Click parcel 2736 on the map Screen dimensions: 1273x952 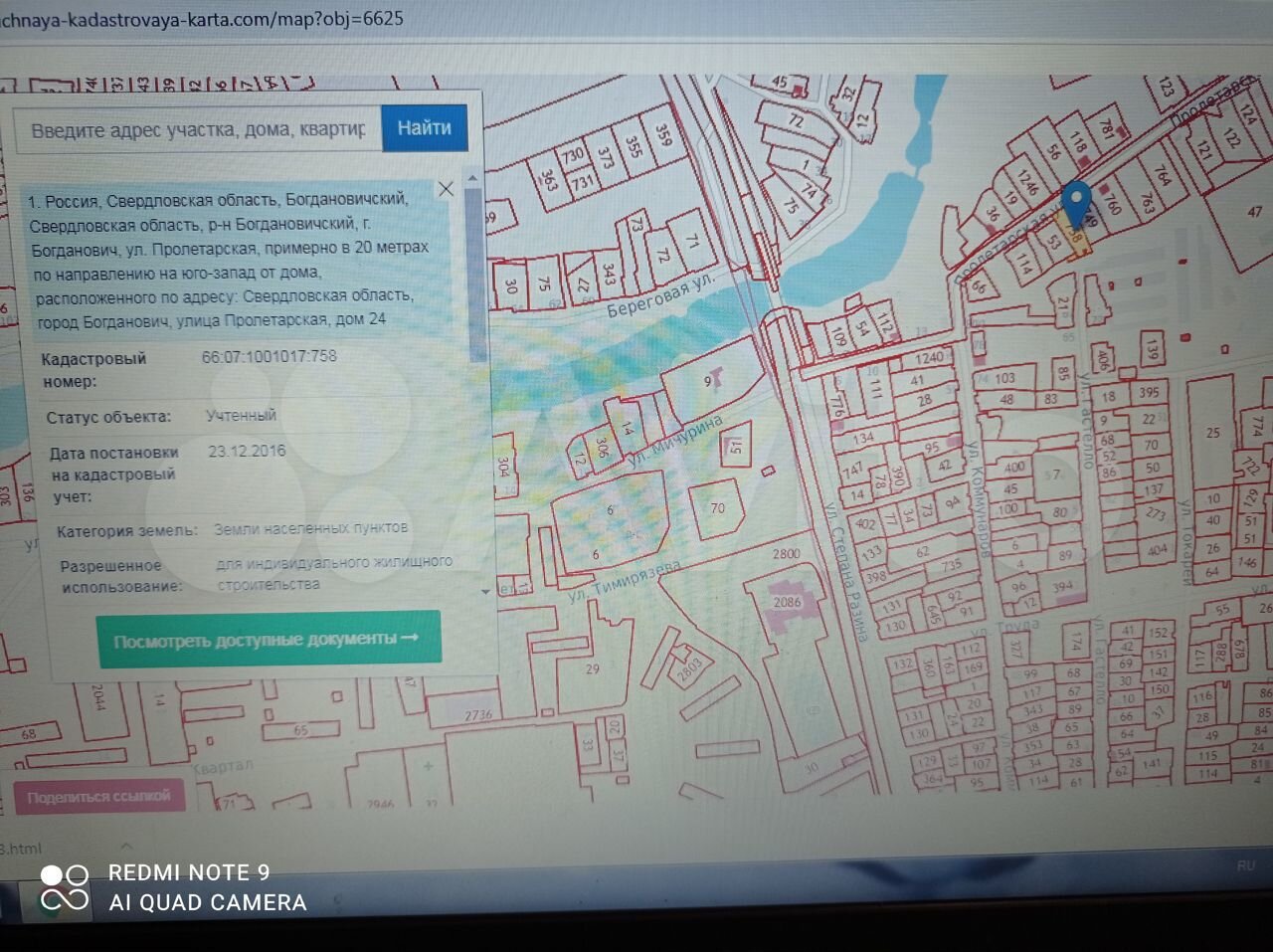478,714
